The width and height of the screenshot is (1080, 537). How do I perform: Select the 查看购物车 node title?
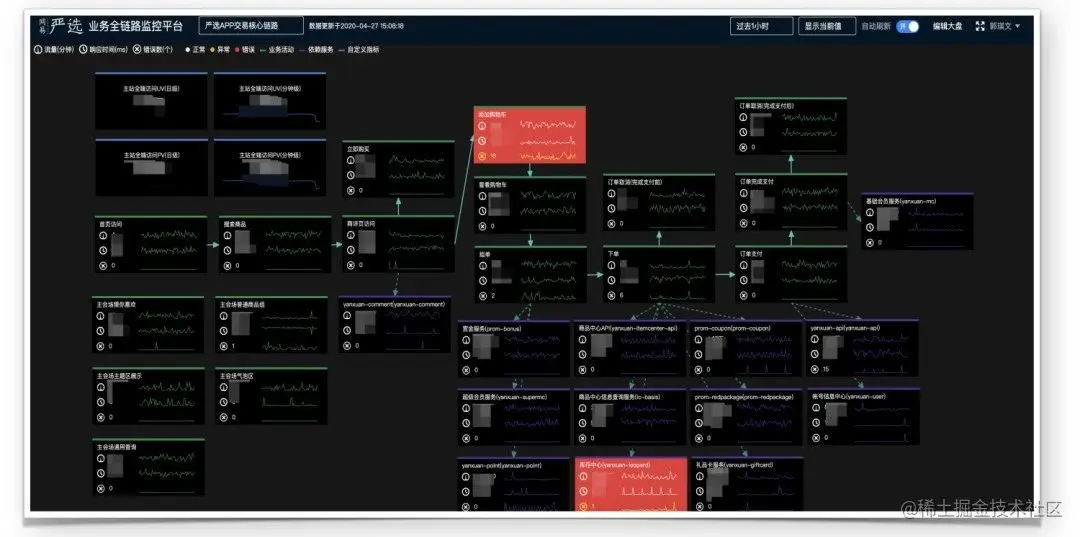click(x=492, y=185)
